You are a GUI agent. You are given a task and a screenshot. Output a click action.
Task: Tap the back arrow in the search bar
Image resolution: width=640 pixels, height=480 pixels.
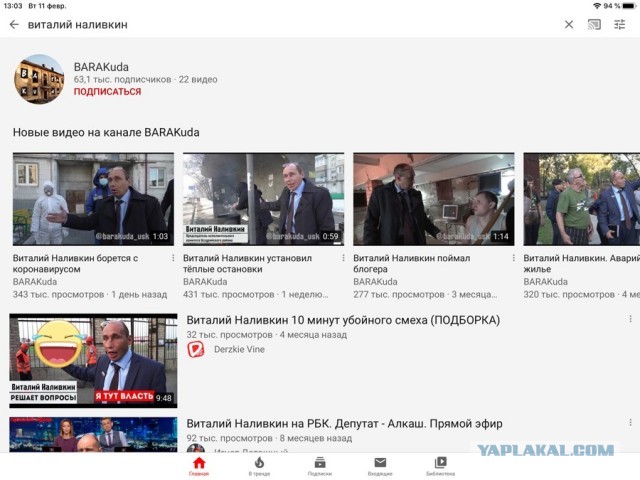(14, 24)
